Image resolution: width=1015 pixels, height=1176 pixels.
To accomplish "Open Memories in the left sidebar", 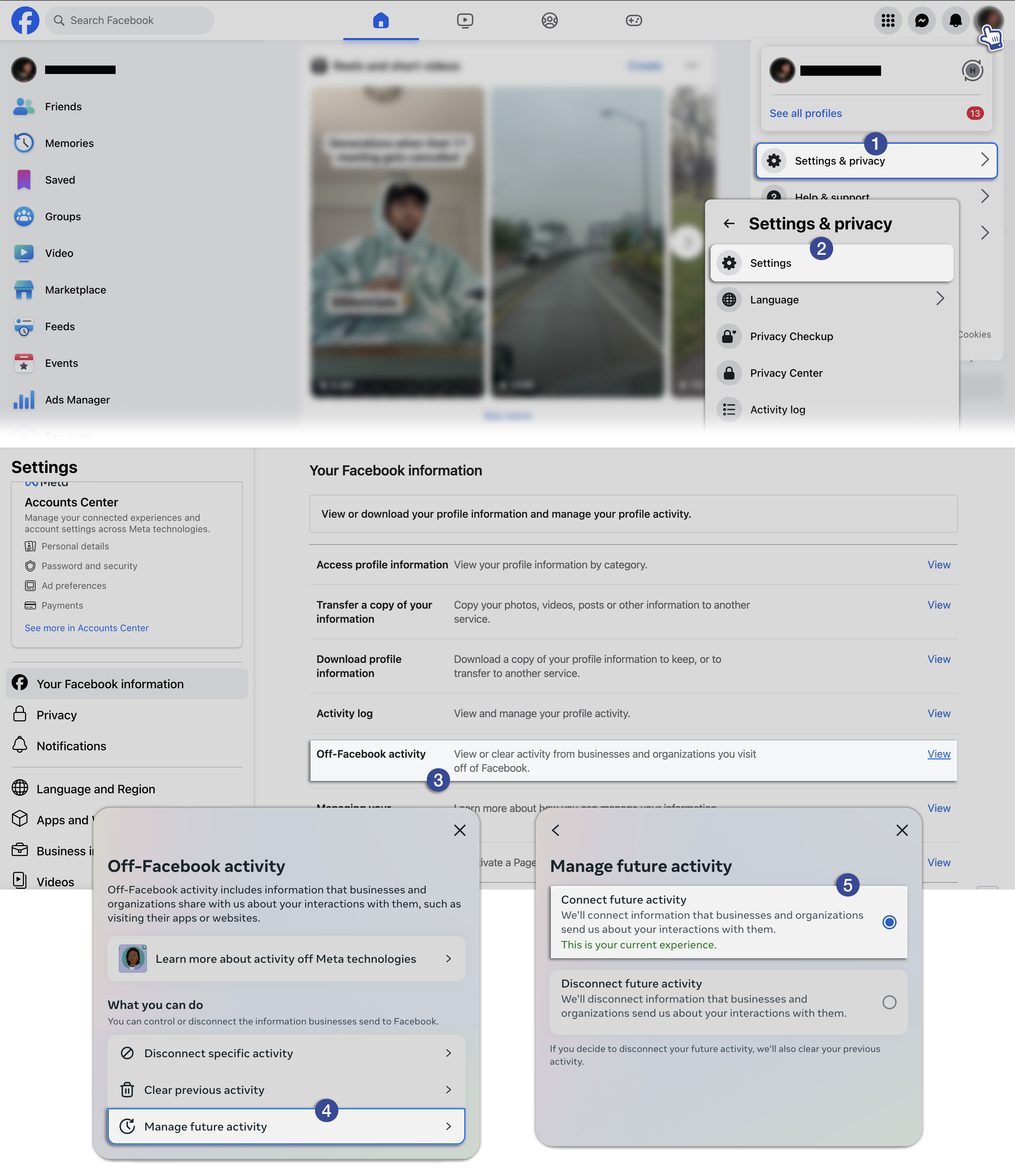I will [x=69, y=143].
